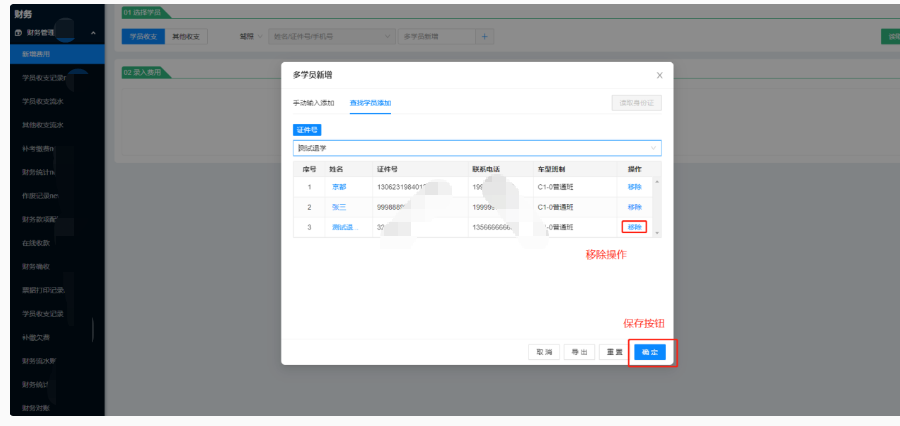Click the 序号 cell showing 3
Image resolution: width=900 pixels, height=426 pixels.
pyautogui.click(x=309, y=227)
